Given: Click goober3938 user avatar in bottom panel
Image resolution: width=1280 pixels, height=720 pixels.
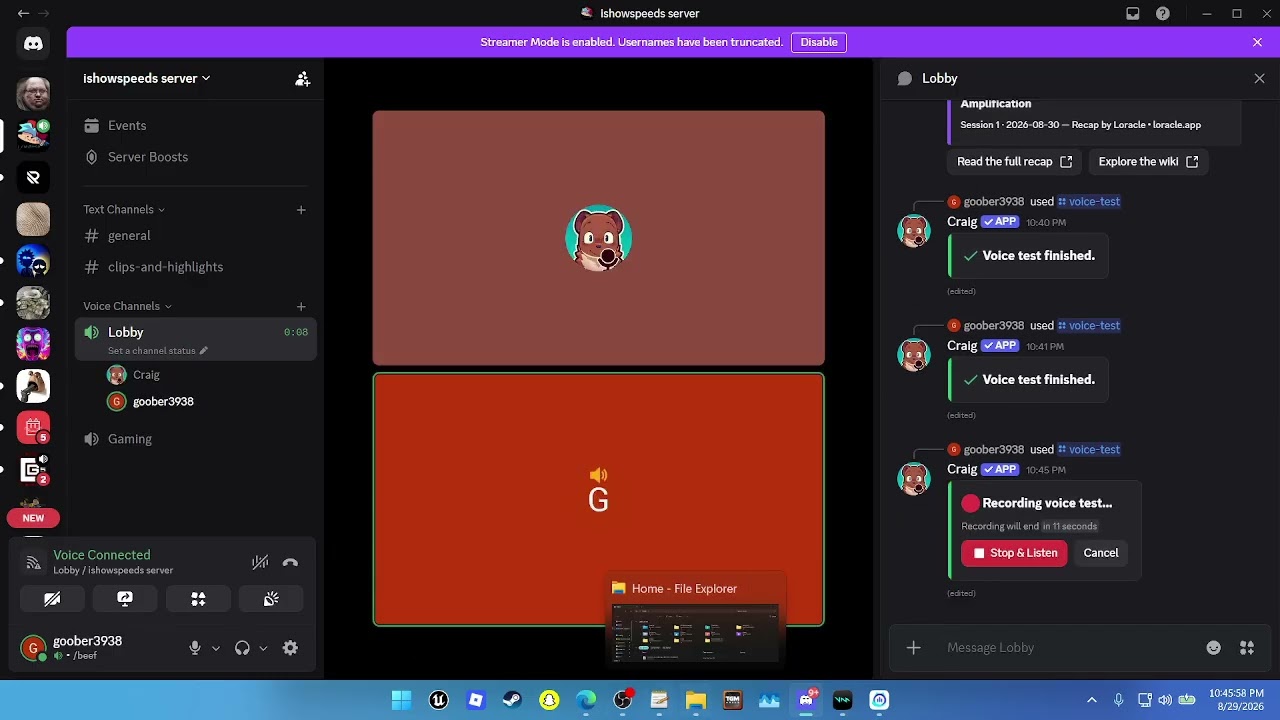Looking at the screenshot, I should point(33,648).
